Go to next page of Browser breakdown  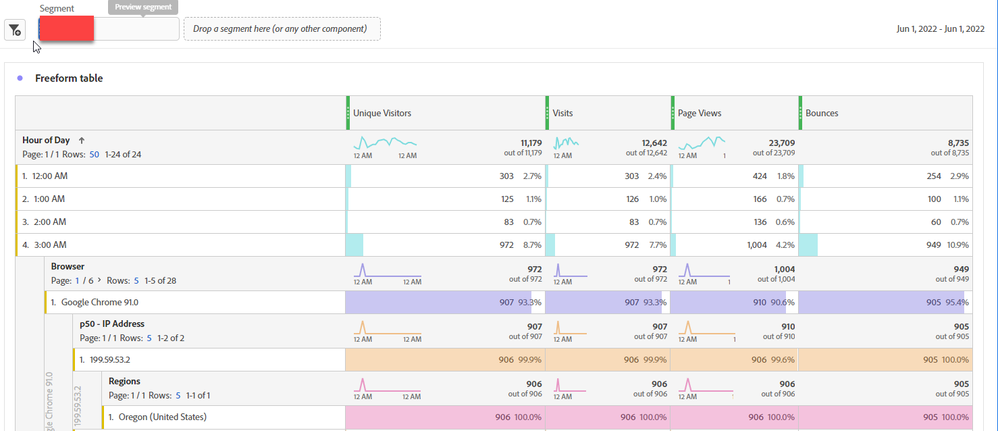point(99,279)
